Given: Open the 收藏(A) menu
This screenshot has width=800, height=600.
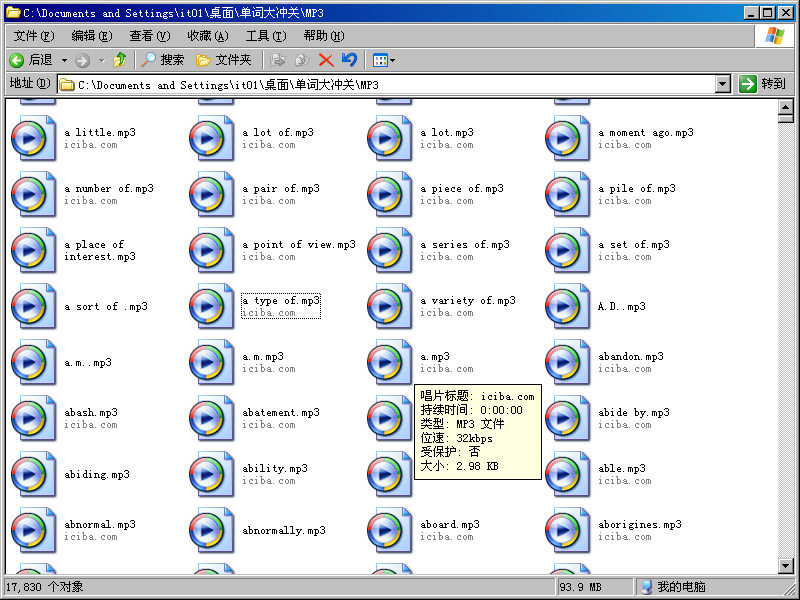Looking at the screenshot, I should 208,36.
